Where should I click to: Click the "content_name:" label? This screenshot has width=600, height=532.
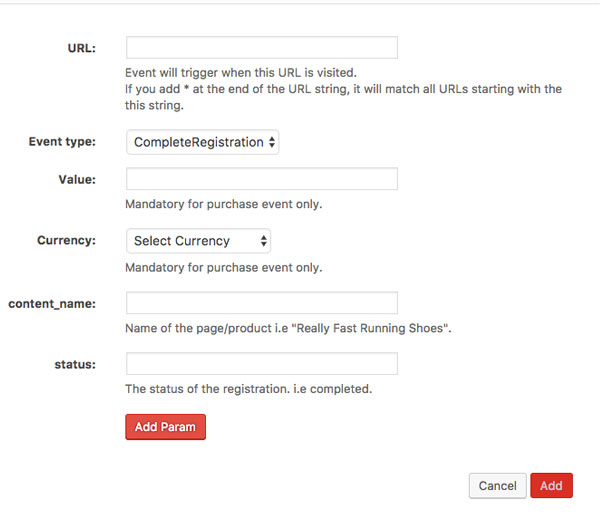[x=52, y=303]
